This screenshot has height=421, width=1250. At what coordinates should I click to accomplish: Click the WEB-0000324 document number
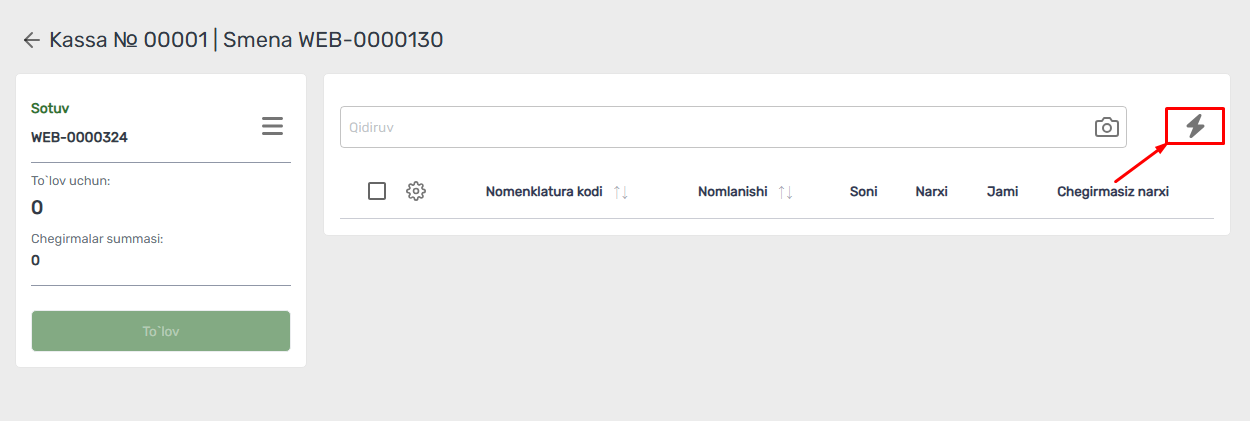point(79,138)
